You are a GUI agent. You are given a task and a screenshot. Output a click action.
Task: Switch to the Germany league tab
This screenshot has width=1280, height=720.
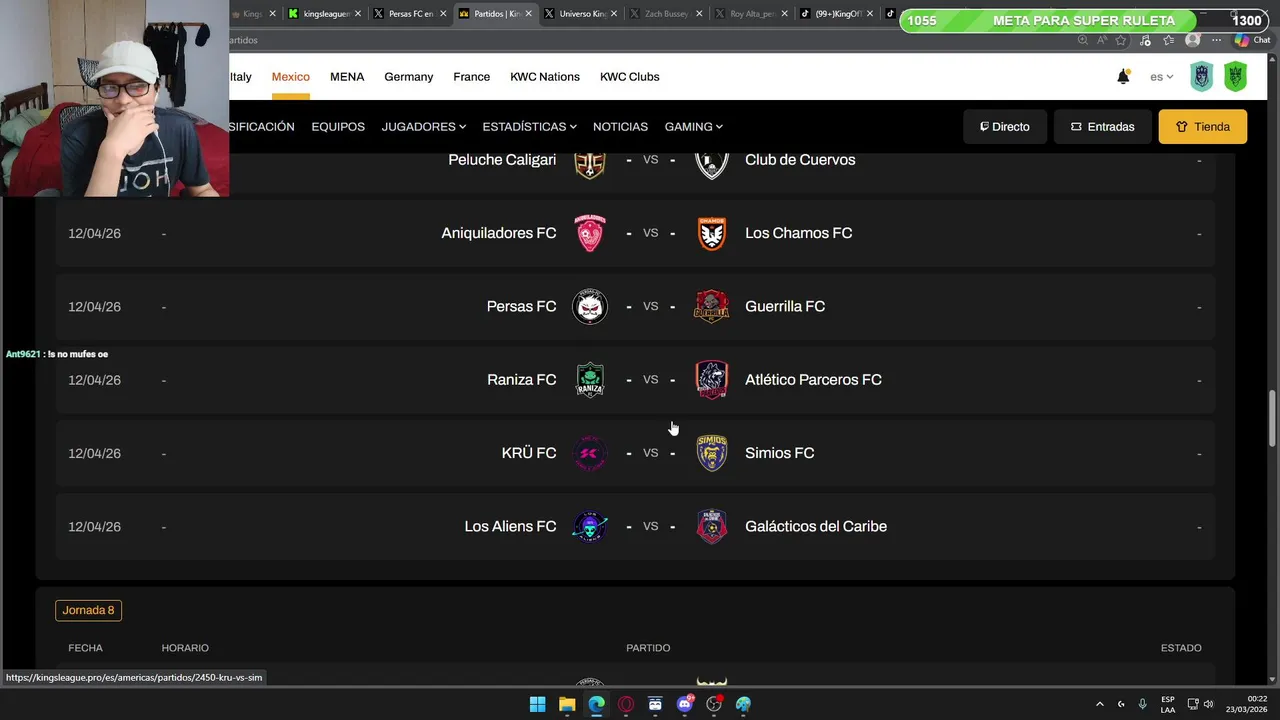coord(408,77)
